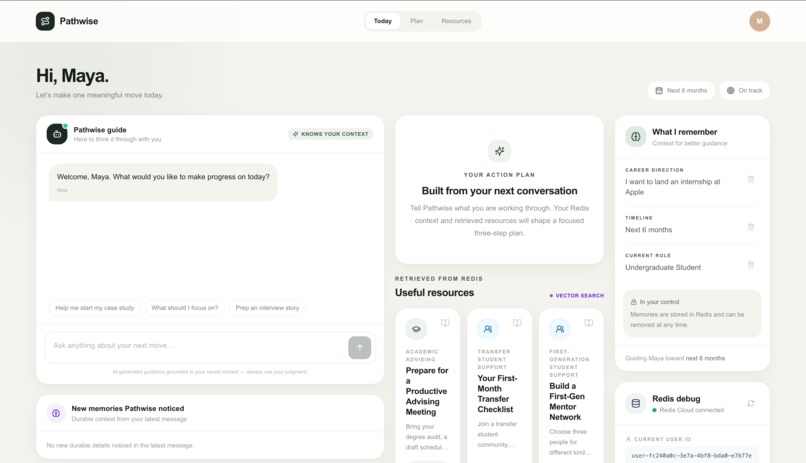Select the 'What should I focus on?' suggestion
This screenshot has height=463, width=806.
click(185, 308)
